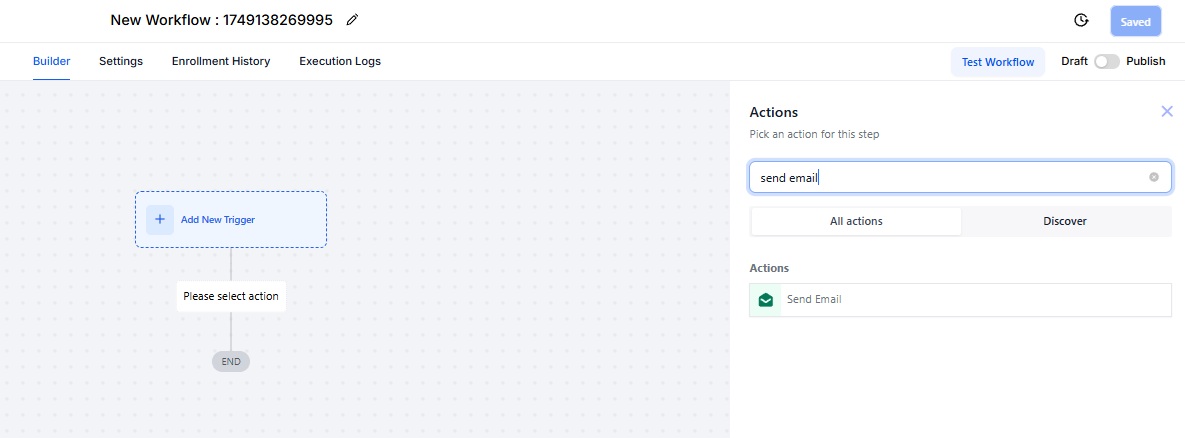The image size is (1185, 438).
Task: Click the green Send Email envelope icon
Action: pyautogui.click(x=766, y=300)
